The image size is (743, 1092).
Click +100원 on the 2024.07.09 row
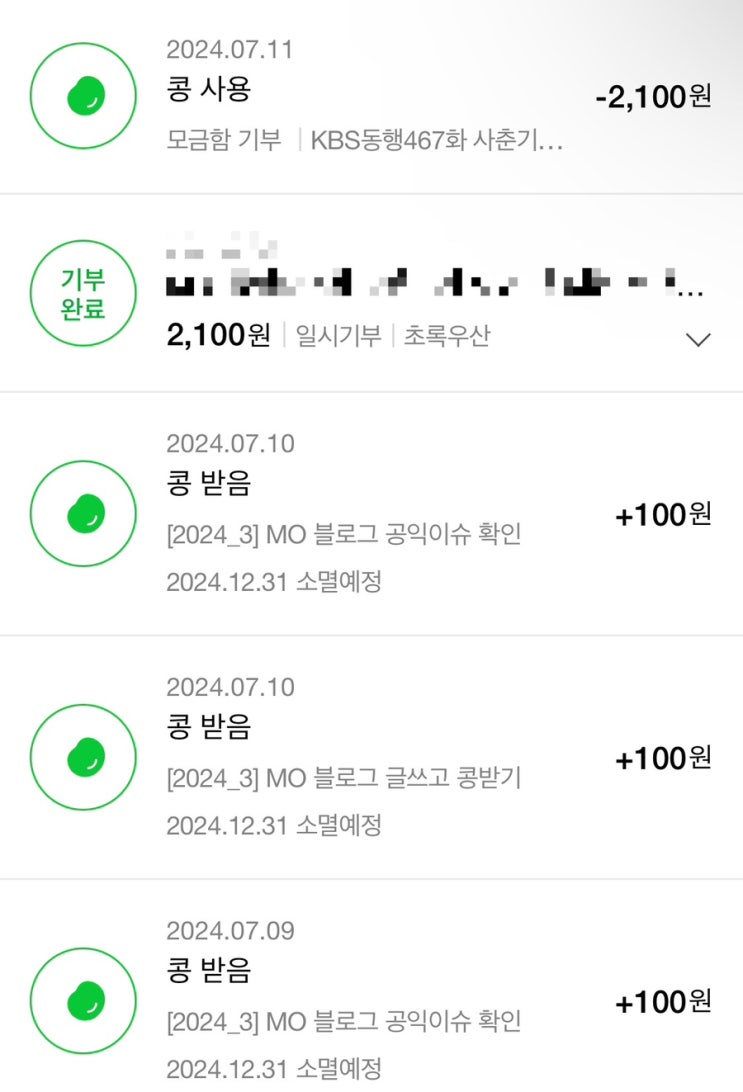click(x=663, y=1001)
